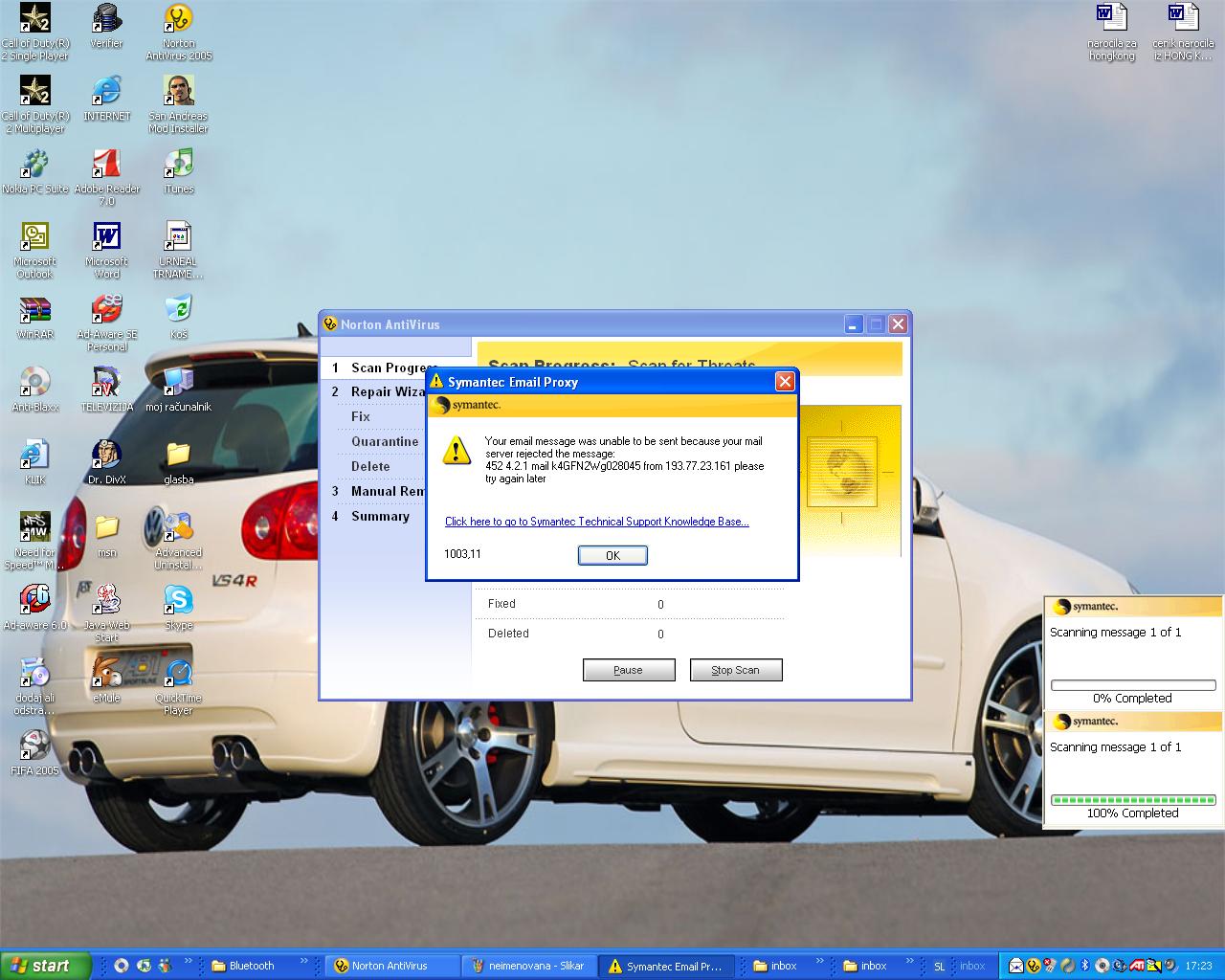Open the Verifier desktop icon
Screen dimensions: 1225x980
click(x=106, y=27)
